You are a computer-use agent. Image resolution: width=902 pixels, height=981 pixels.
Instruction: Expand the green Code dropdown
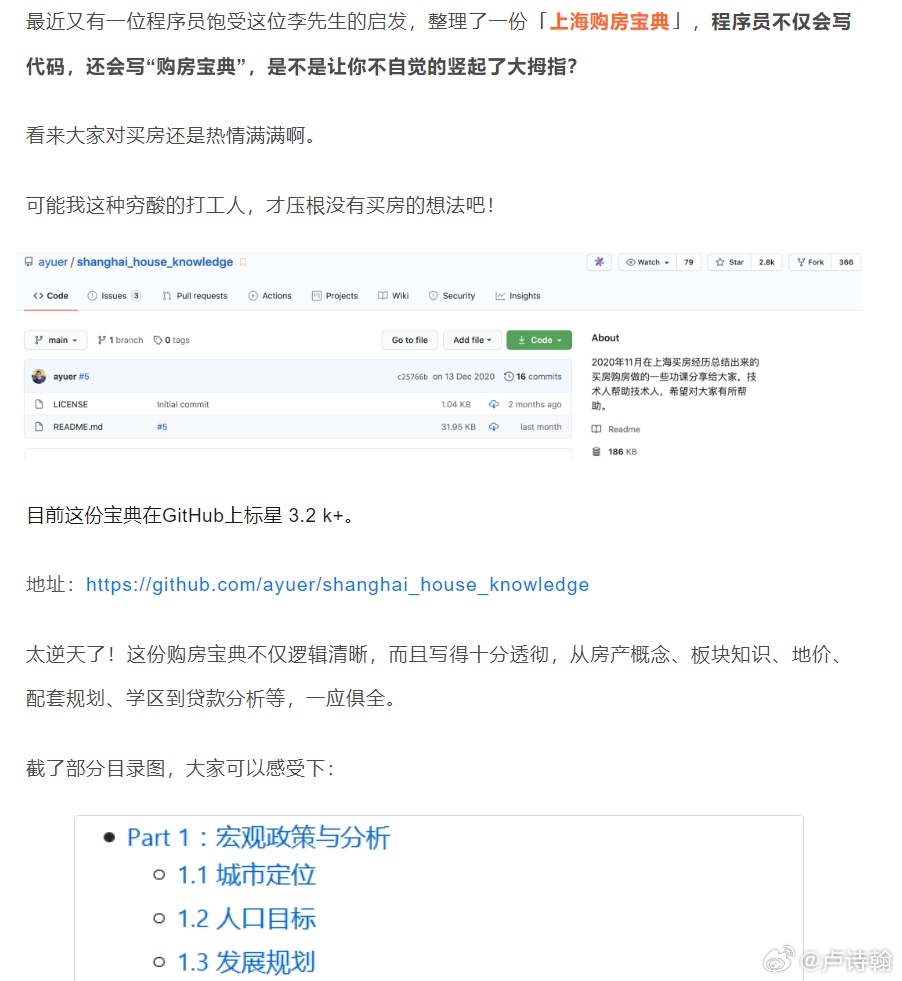point(539,340)
